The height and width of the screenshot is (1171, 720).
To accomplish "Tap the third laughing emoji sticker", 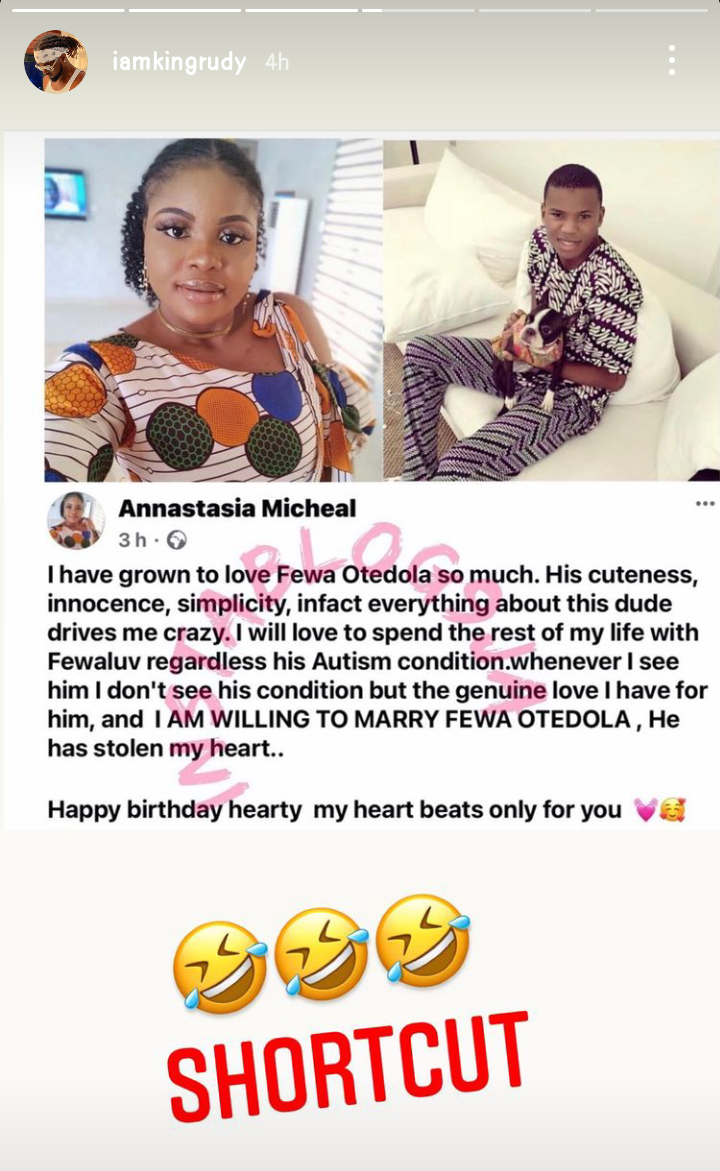I will (x=423, y=940).
